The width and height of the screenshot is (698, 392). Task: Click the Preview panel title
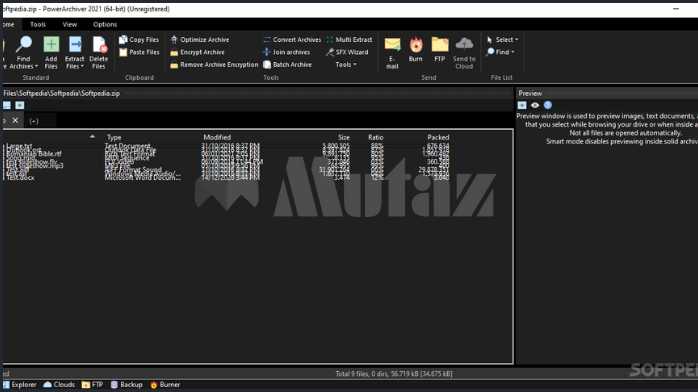[530, 93]
